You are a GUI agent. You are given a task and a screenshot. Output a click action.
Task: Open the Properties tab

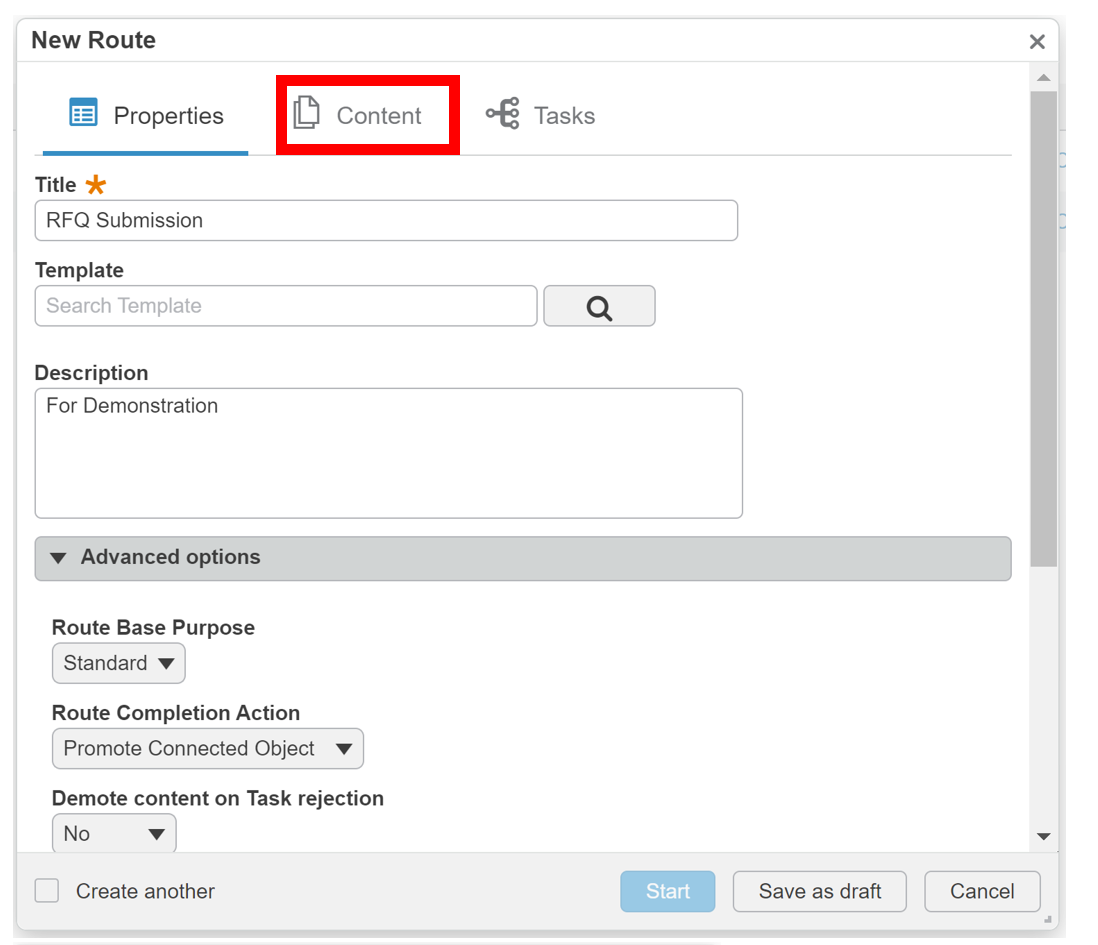(x=146, y=116)
